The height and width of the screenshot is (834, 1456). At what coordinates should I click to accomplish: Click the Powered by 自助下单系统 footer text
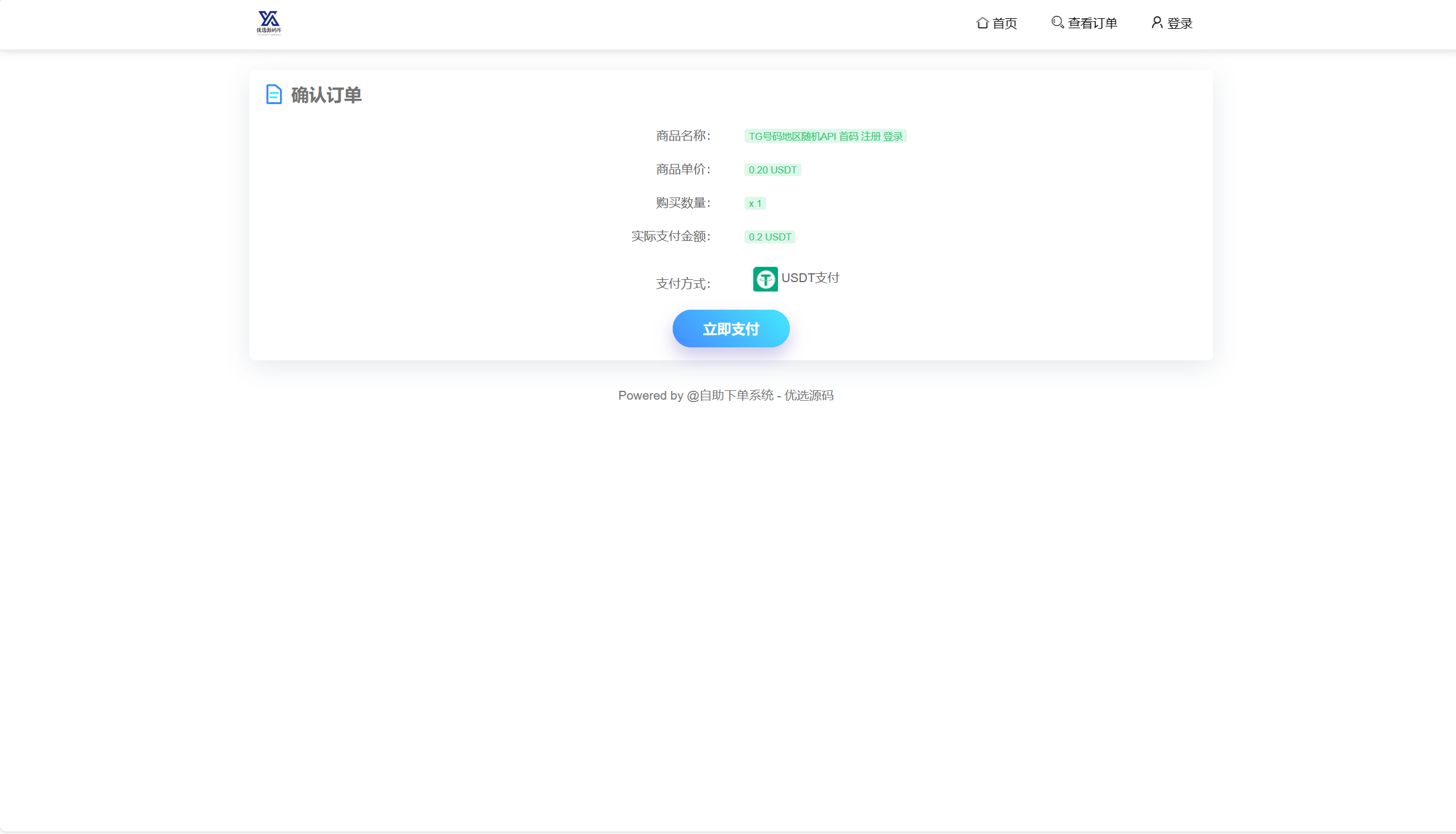point(726,396)
